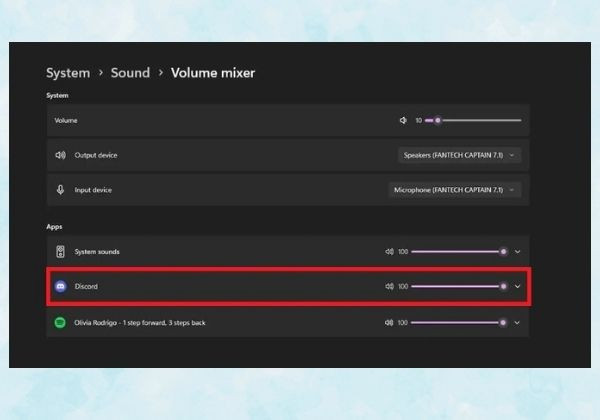Adjust the system Volume slider
The height and width of the screenshot is (420, 600).
click(x=473, y=120)
